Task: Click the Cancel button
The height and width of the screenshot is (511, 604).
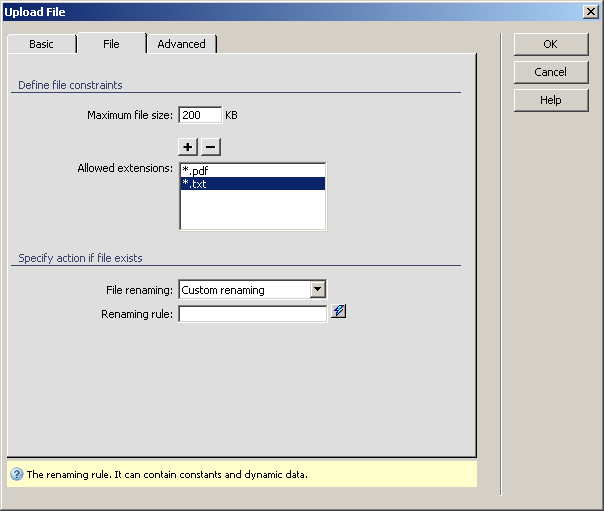Action: [550, 72]
